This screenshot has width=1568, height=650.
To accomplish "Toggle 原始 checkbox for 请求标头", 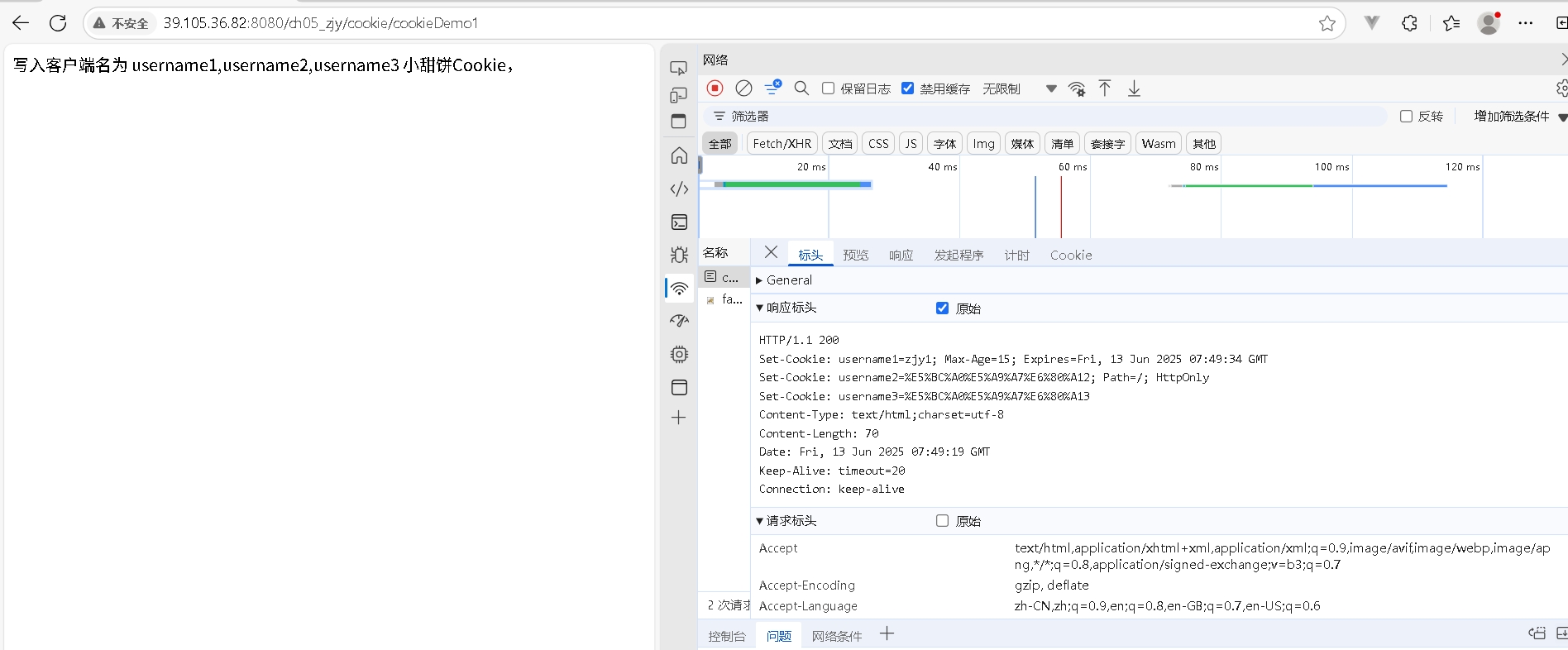I will point(942,521).
